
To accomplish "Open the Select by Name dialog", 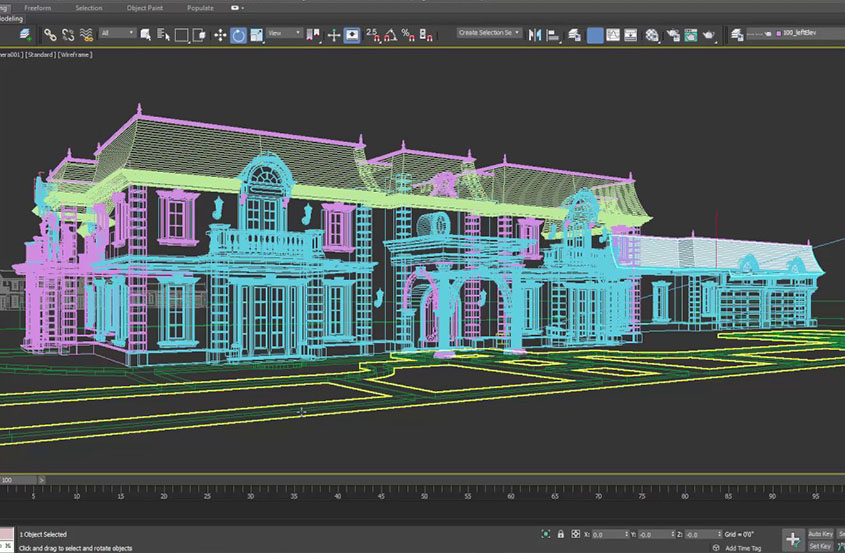I will click(163, 35).
